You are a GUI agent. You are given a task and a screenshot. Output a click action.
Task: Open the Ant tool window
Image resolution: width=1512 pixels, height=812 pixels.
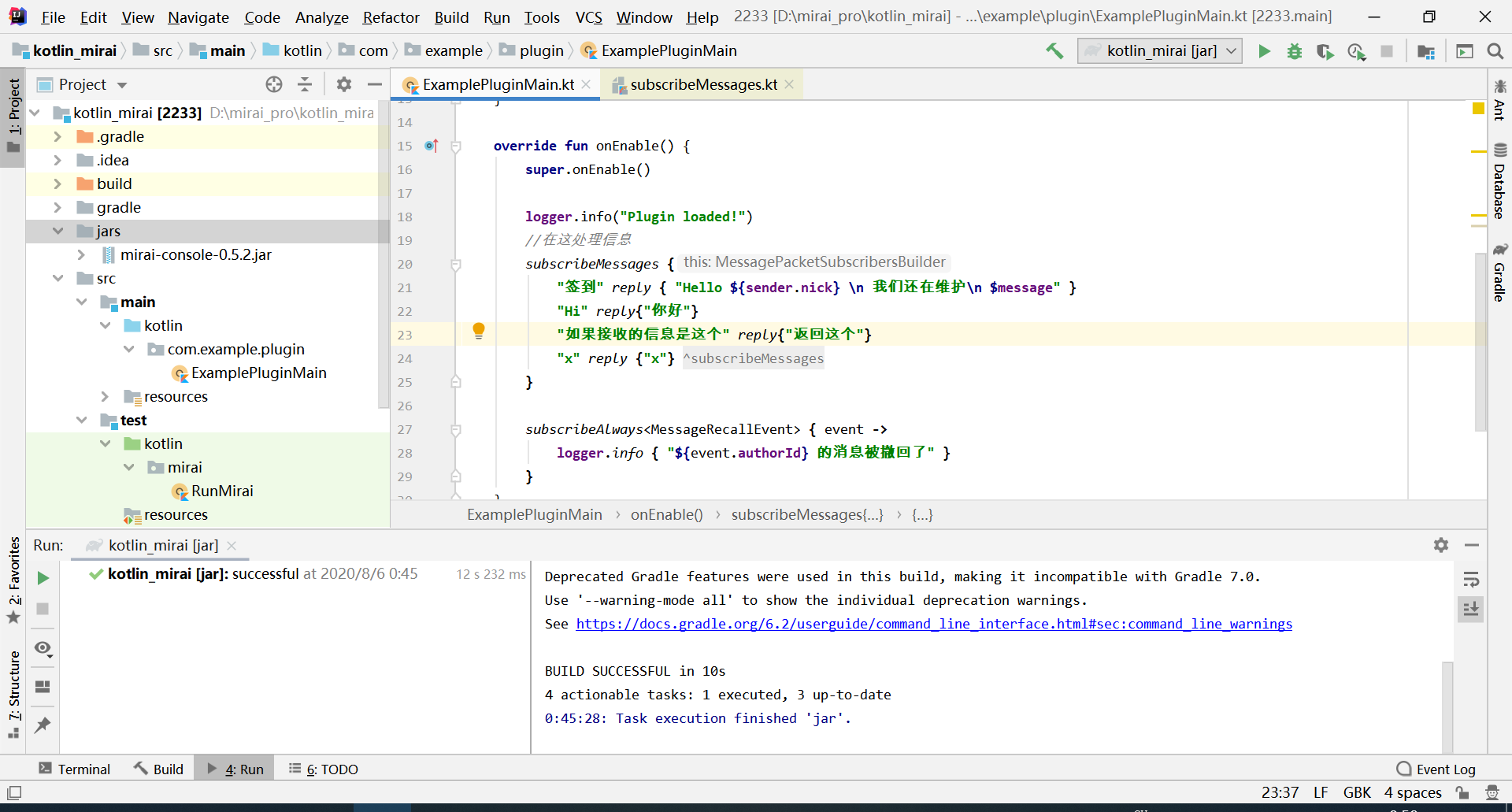pyautogui.click(x=1499, y=100)
